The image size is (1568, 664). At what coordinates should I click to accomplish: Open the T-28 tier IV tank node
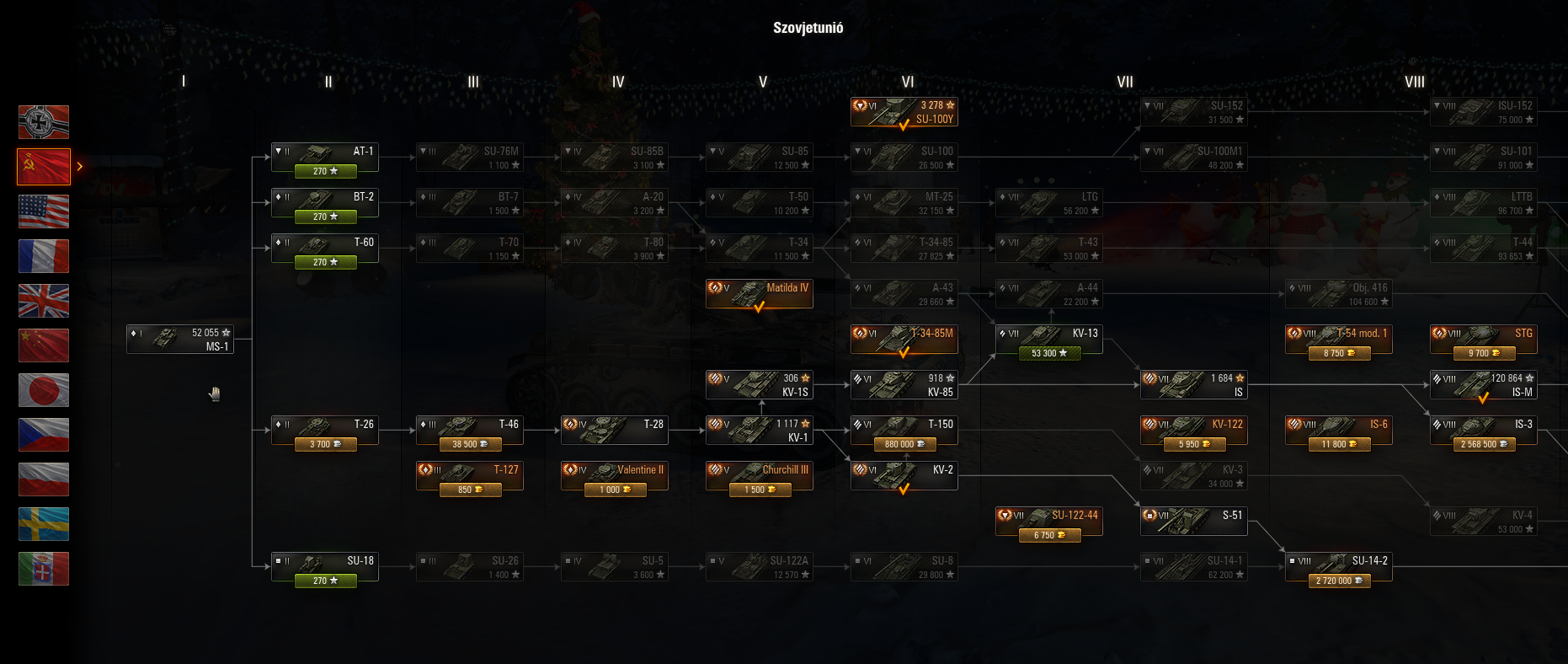click(615, 431)
